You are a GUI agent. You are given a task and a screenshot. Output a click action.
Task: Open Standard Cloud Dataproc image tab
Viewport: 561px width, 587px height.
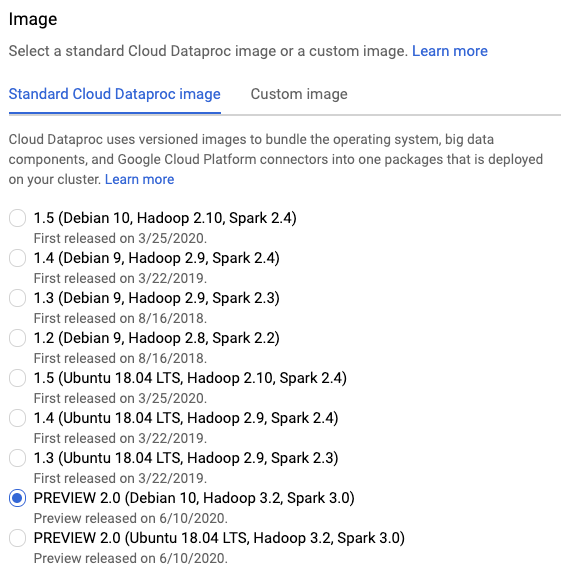(115, 94)
